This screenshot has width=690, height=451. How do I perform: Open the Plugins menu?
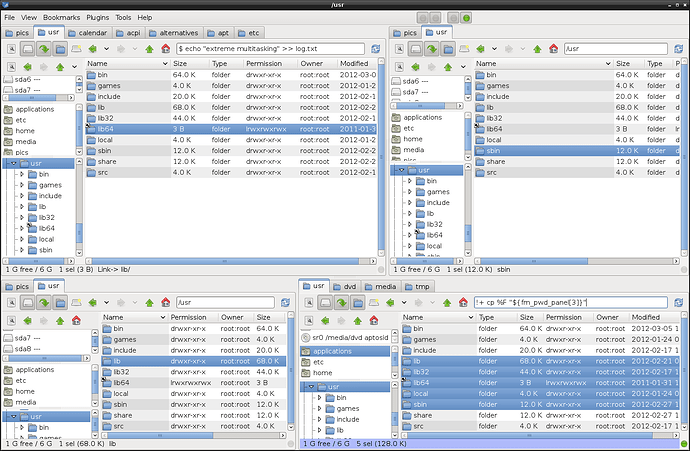[x=98, y=18]
